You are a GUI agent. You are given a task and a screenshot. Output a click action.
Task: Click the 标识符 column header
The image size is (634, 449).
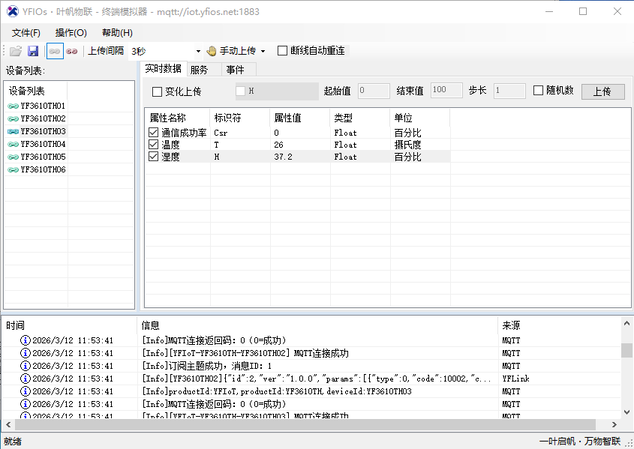tap(240, 118)
